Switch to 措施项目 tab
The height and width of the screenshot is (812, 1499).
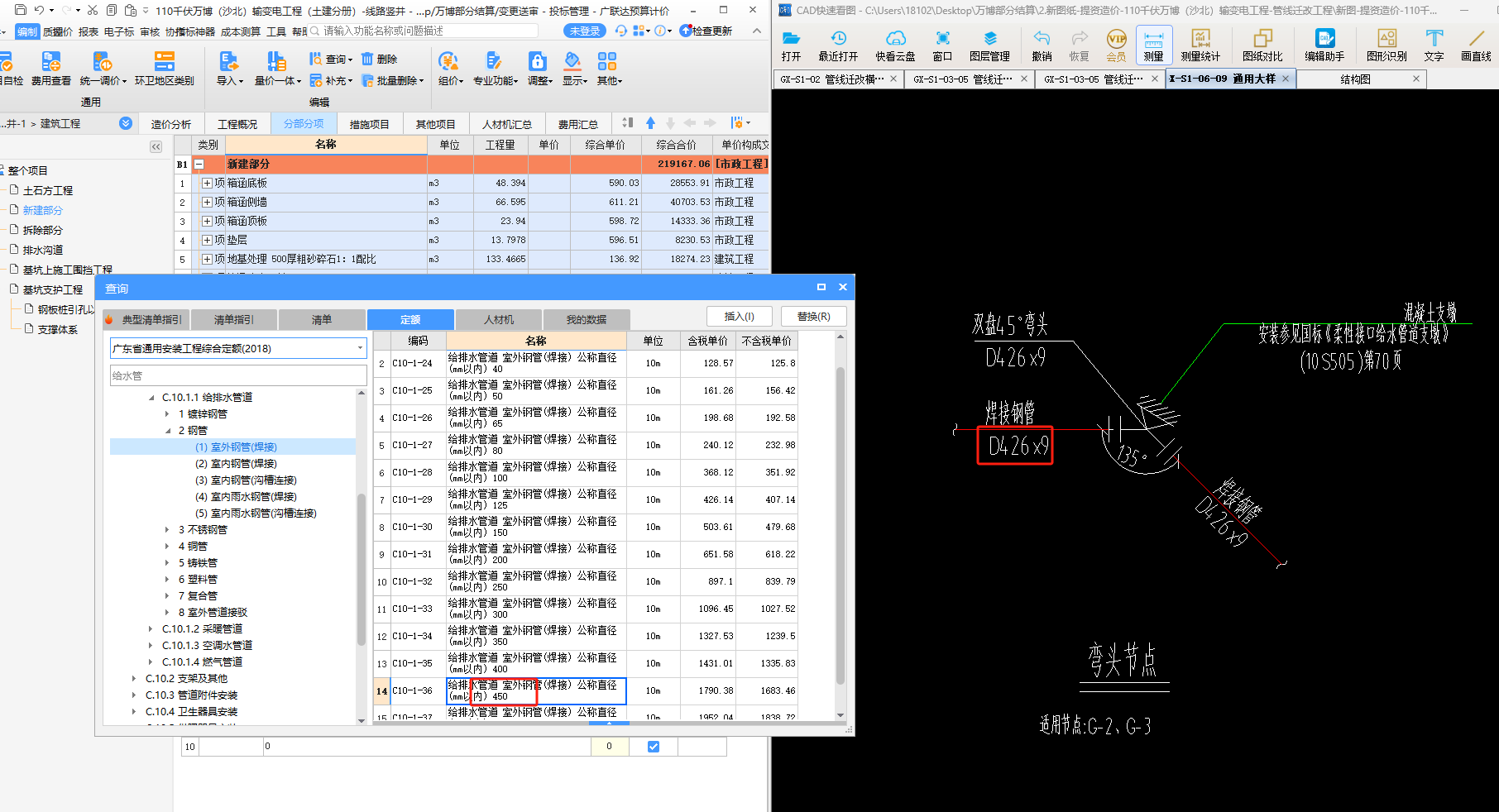(369, 124)
